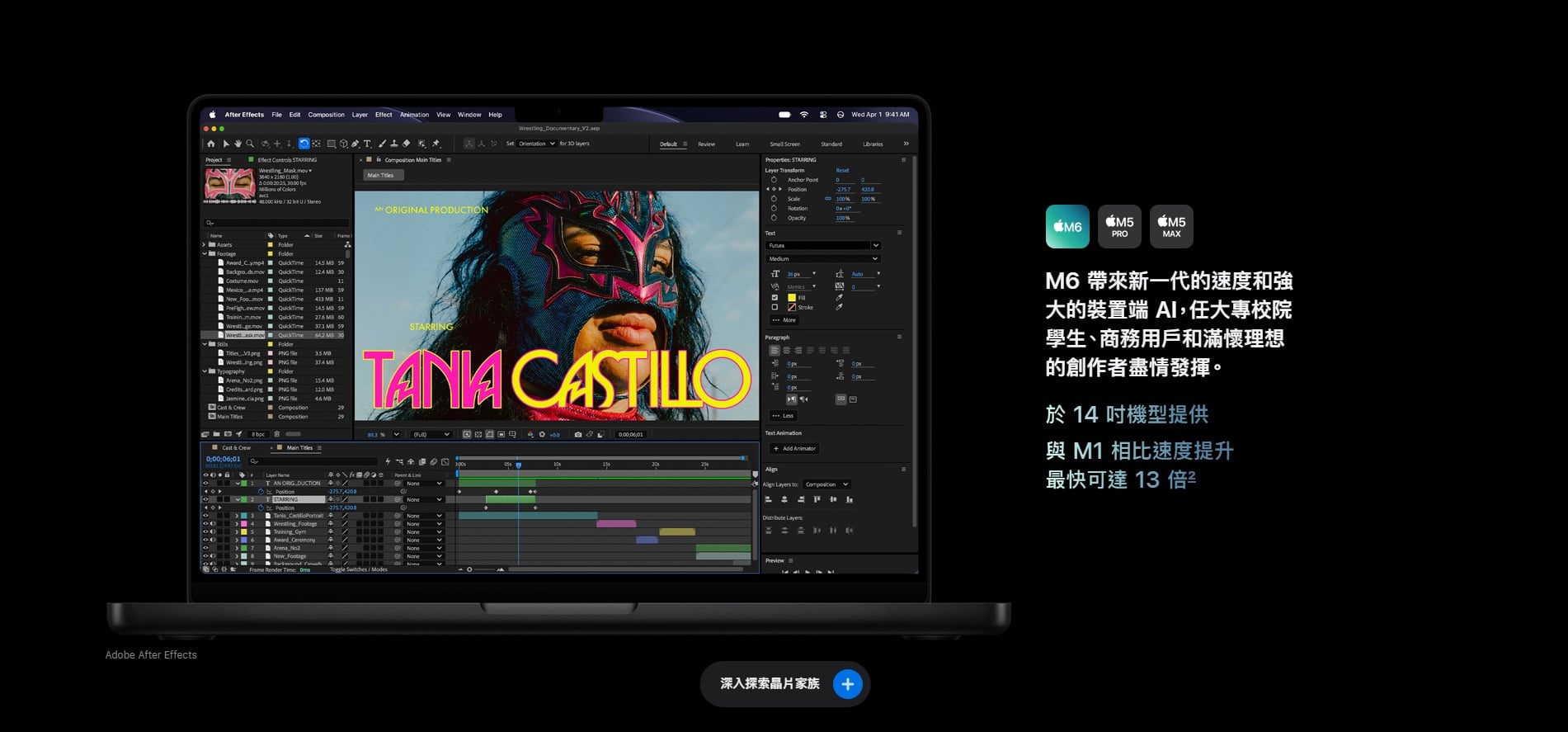Select the Home icon in After Effects toolbar

pos(211,144)
